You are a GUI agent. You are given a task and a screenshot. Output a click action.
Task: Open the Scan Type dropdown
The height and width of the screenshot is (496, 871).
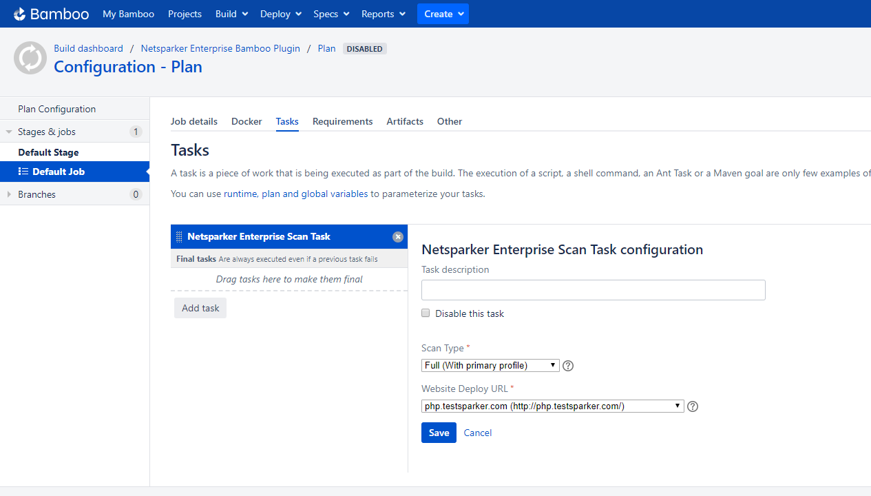[490, 366]
